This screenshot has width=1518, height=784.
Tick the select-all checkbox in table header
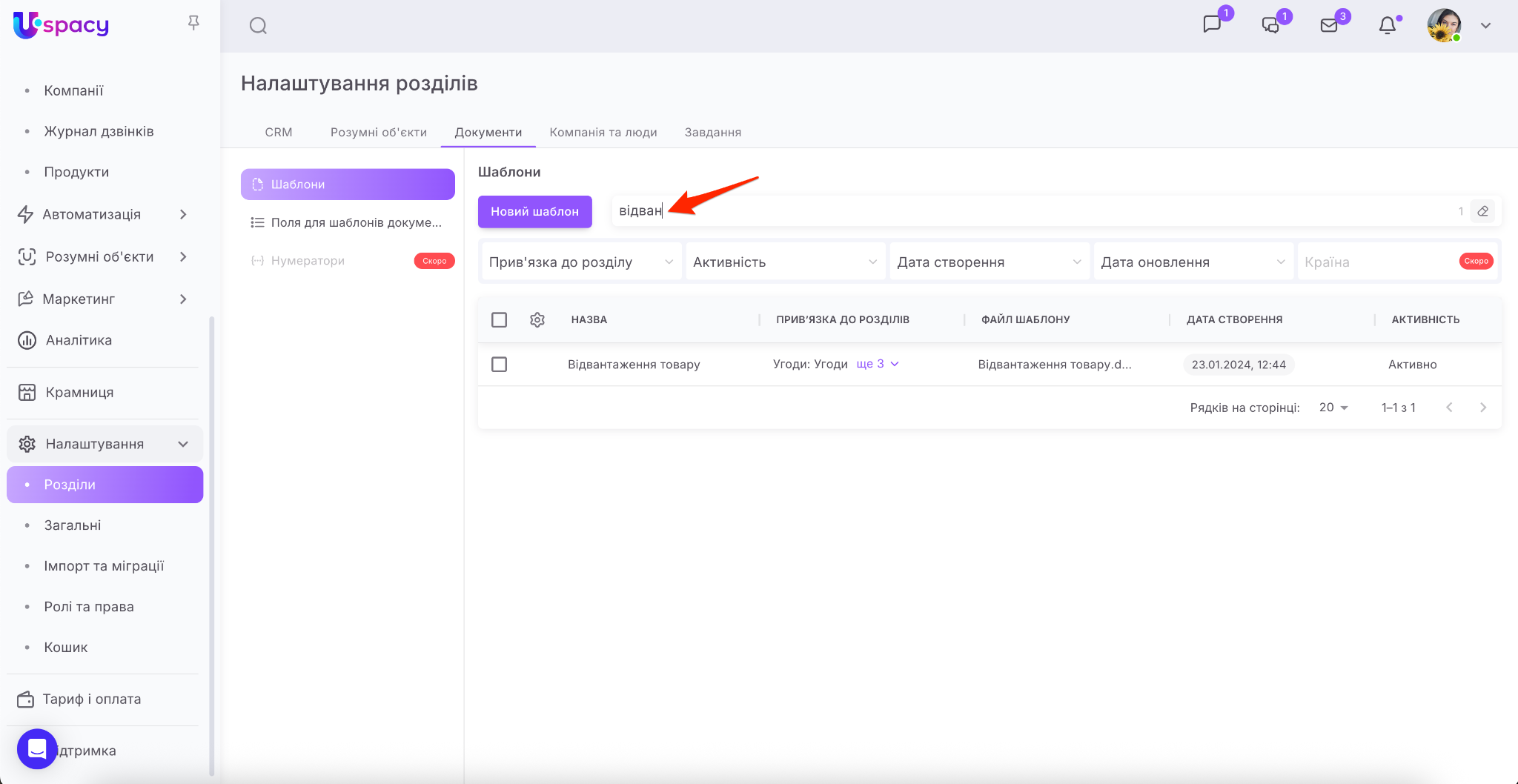[x=500, y=319]
